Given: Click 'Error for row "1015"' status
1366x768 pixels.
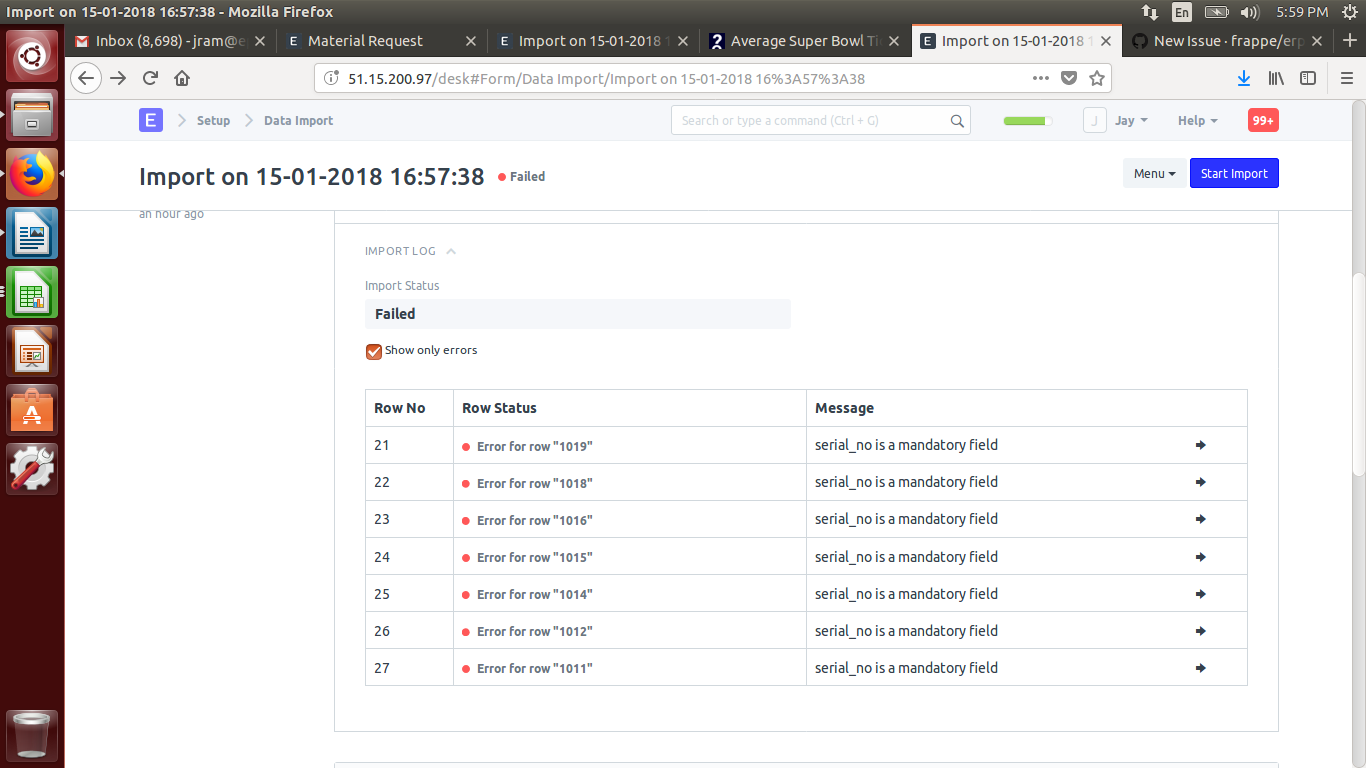Looking at the screenshot, I should [x=534, y=557].
